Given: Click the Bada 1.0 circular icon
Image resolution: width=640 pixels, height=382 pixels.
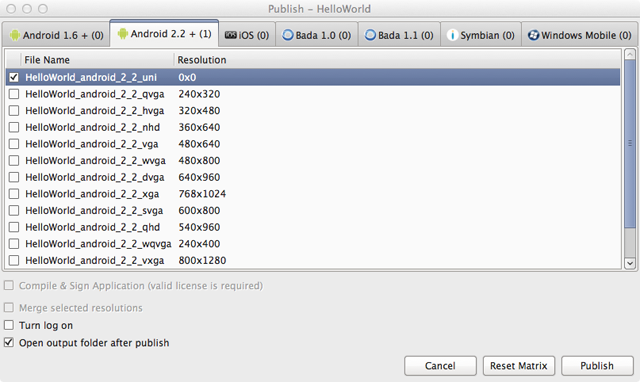Looking at the screenshot, I should (288, 35).
